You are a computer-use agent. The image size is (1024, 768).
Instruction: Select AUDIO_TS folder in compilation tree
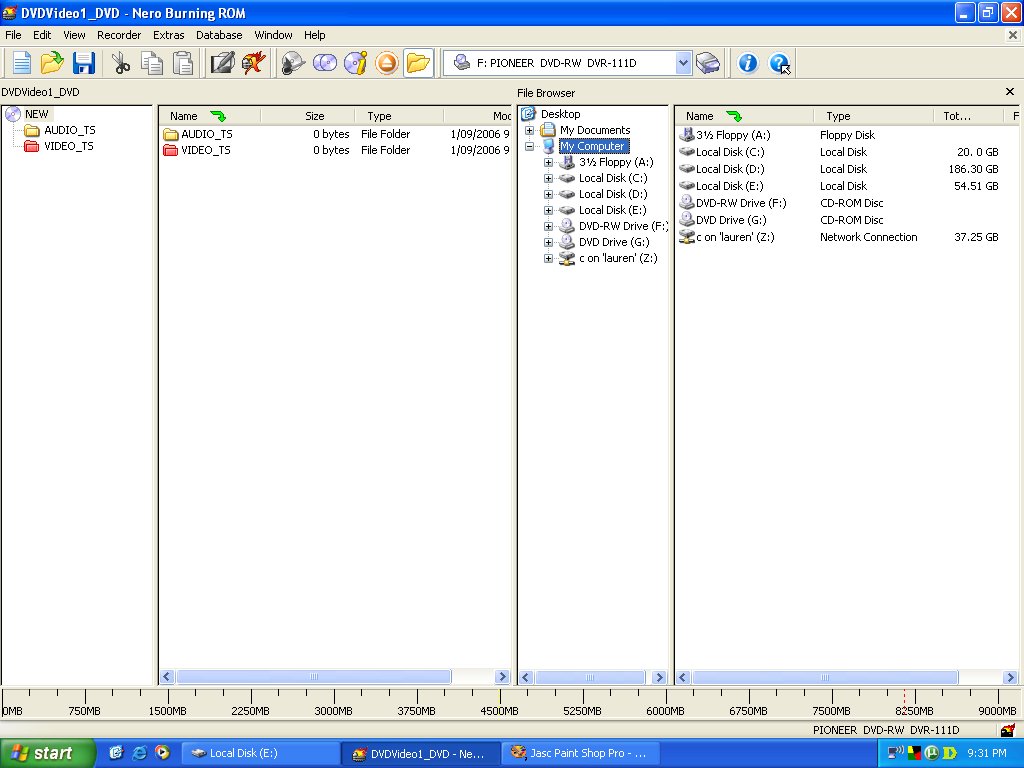click(x=69, y=130)
